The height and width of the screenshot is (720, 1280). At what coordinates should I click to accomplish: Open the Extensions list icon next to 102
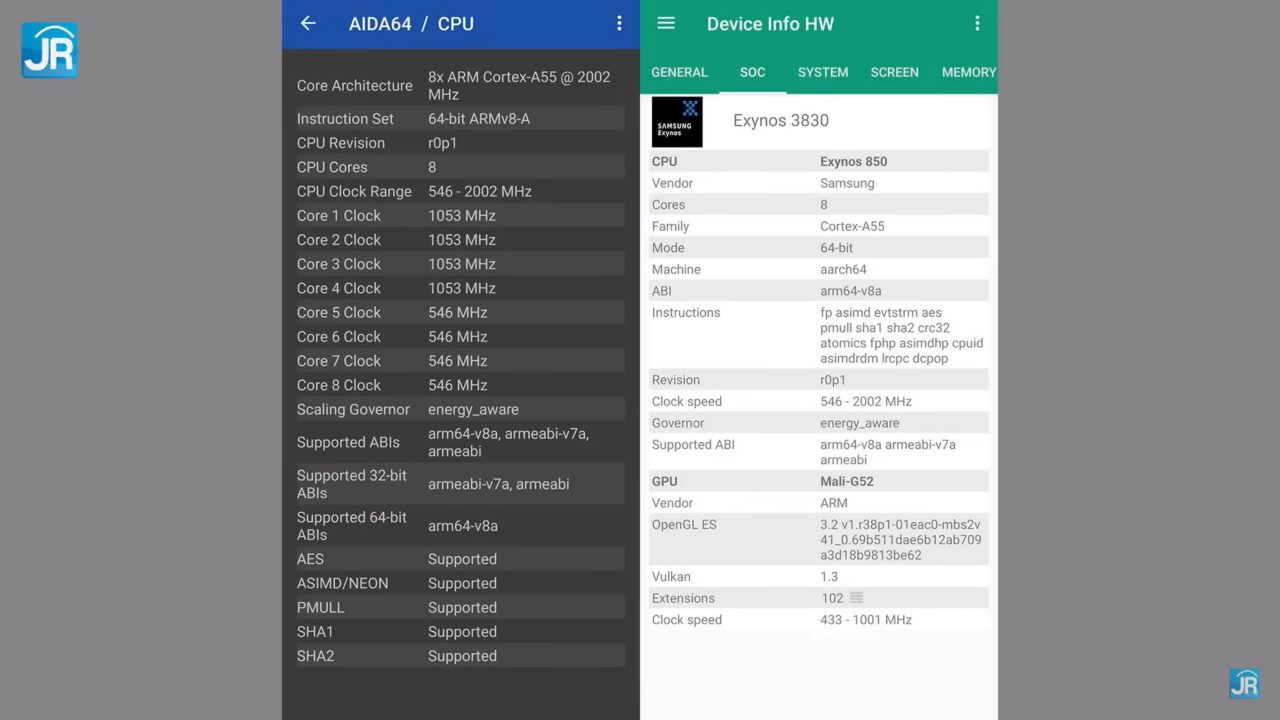(x=856, y=598)
